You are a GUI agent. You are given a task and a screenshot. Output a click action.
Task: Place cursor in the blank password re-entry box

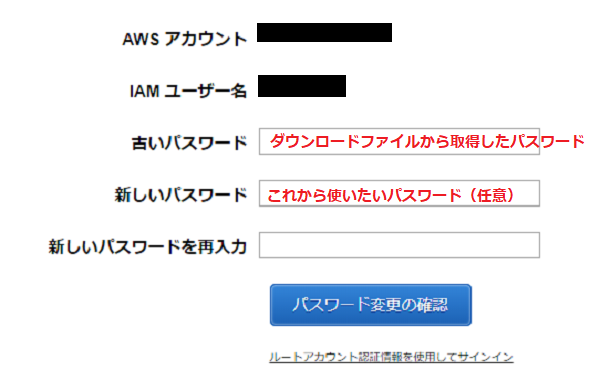tap(399, 245)
